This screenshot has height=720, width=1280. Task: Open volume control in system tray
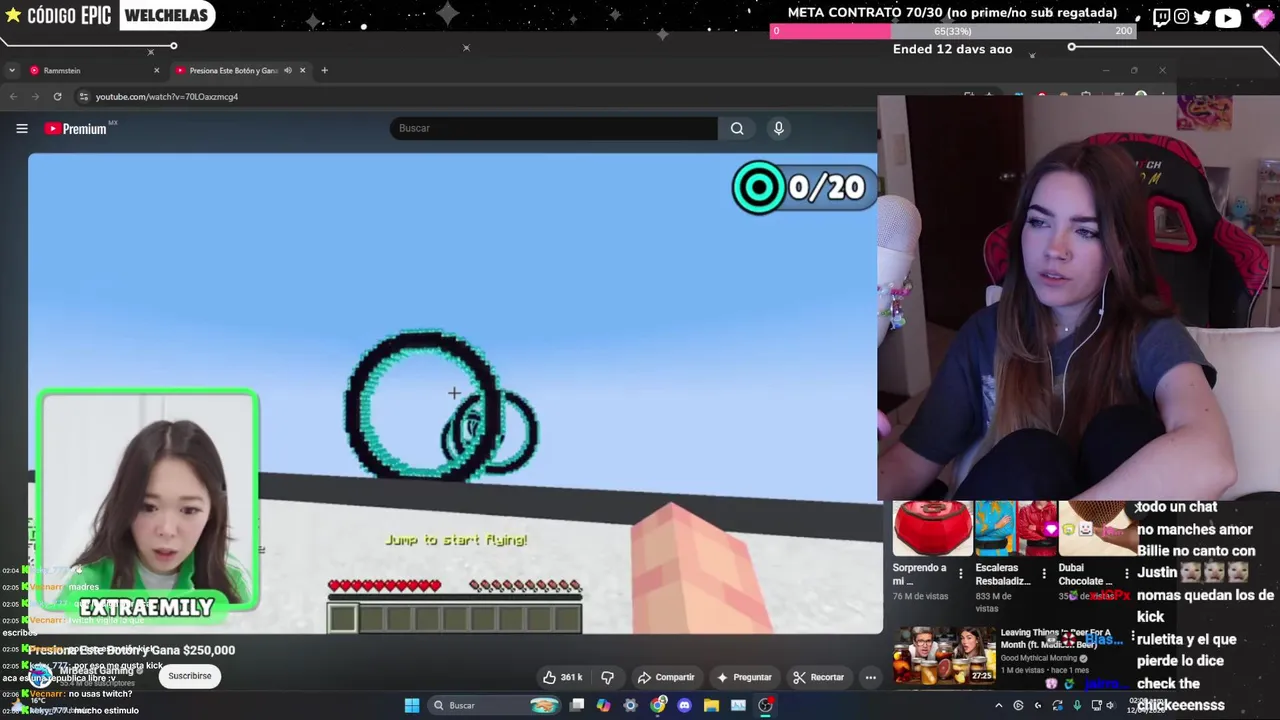(x=1110, y=705)
